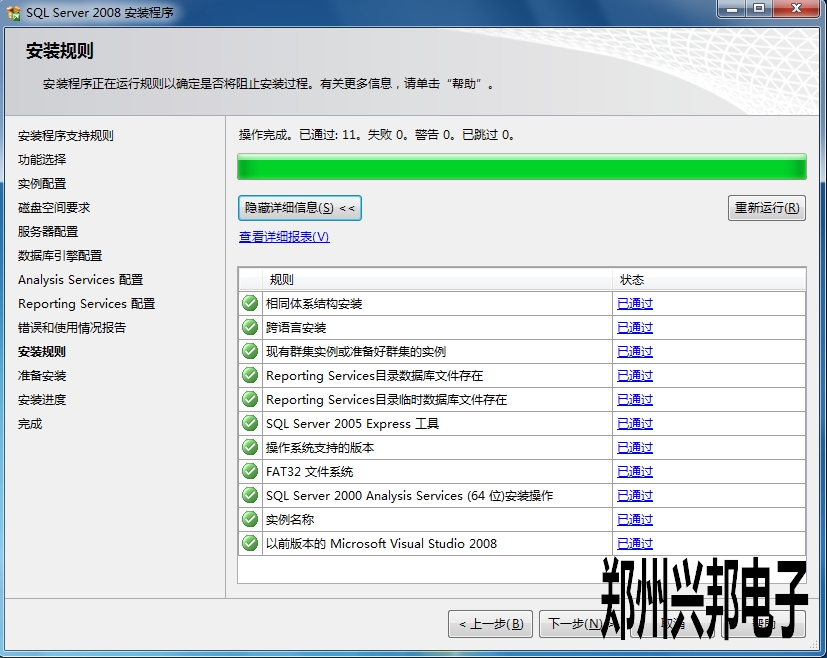Click the 实例配置 step in the sidebar
The width and height of the screenshot is (827, 658).
click(42, 183)
